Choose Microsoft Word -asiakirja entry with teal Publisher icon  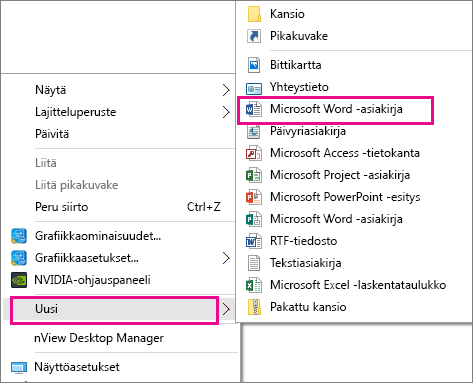pos(254,219)
